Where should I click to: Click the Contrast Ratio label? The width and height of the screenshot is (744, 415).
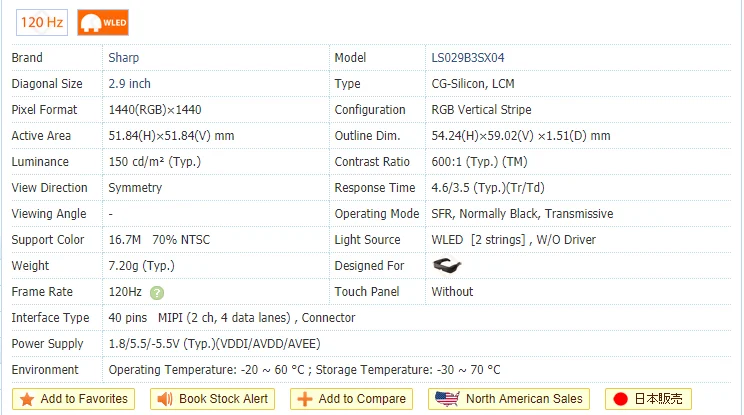tap(372, 162)
